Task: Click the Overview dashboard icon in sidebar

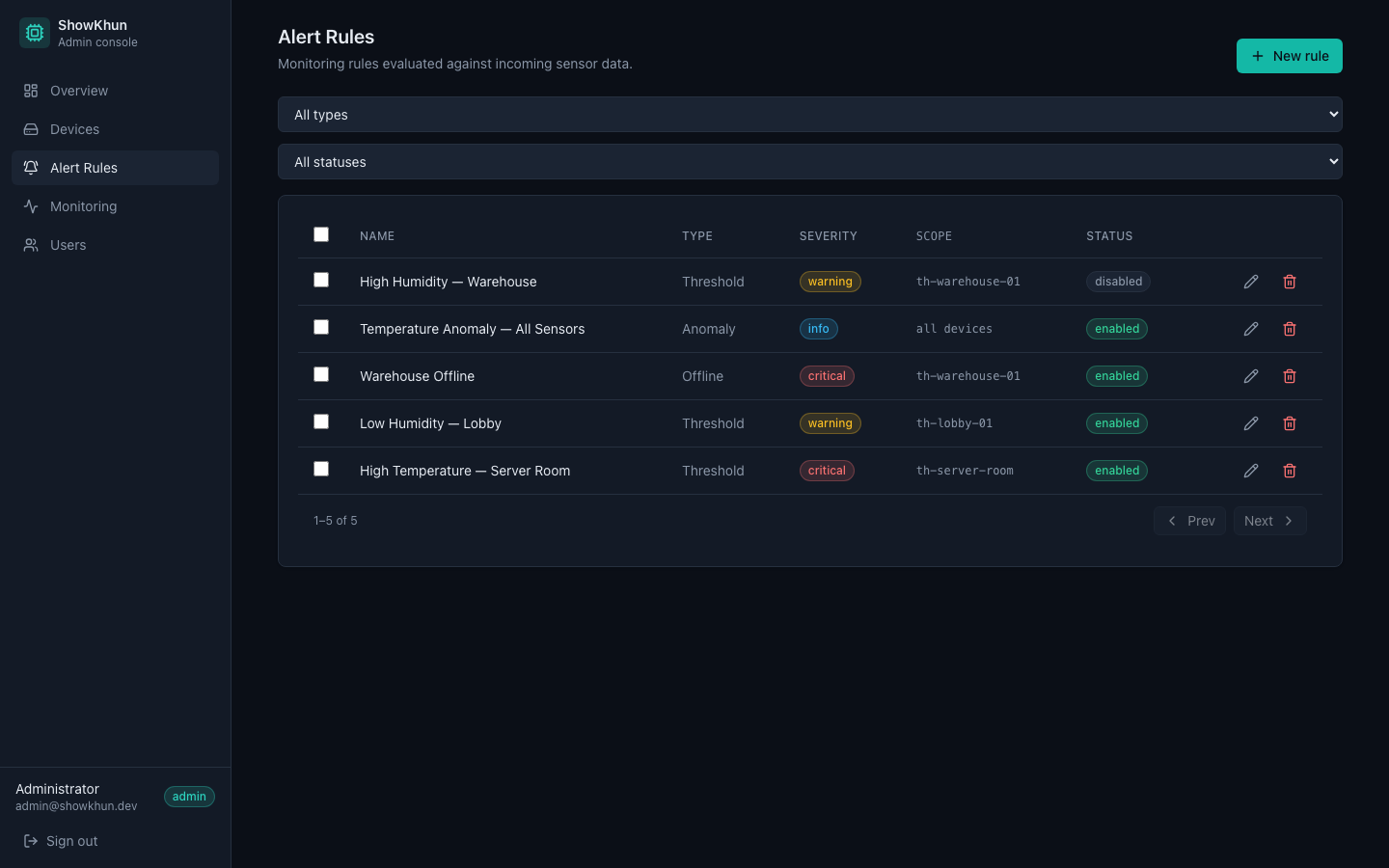Action: 31,91
